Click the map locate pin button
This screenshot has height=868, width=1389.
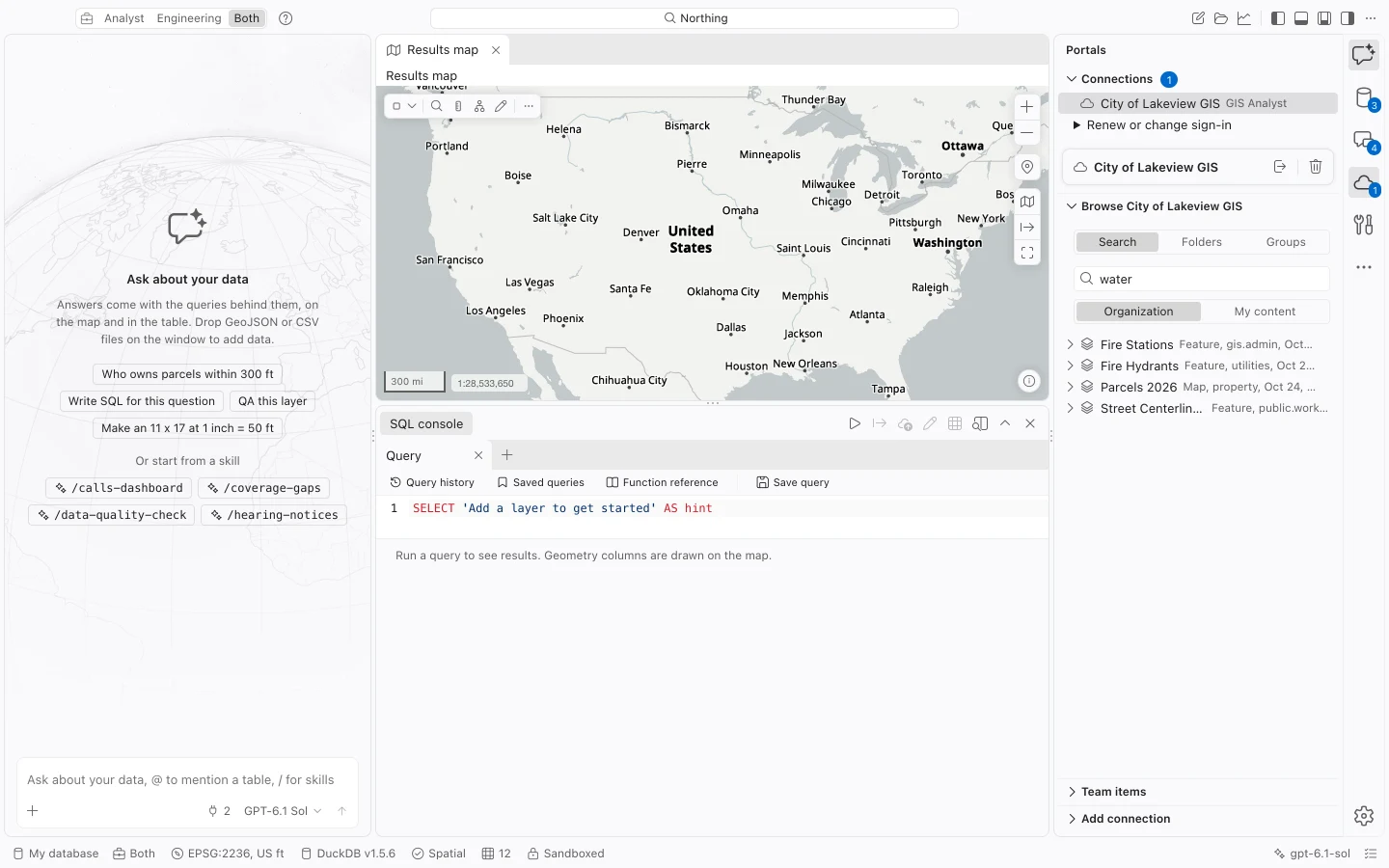click(1027, 167)
